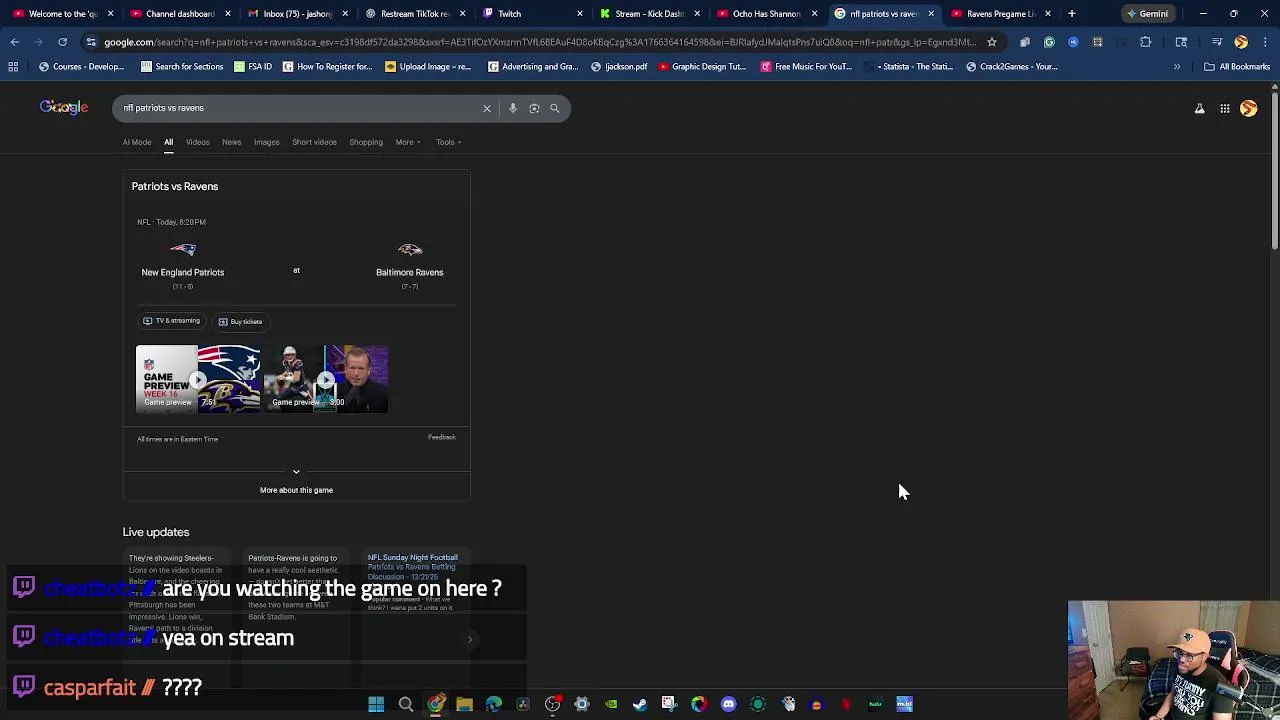Image resolution: width=1280 pixels, height=720 pixels.
Task: Select the Shopping search tab
Action: (366, 142)
